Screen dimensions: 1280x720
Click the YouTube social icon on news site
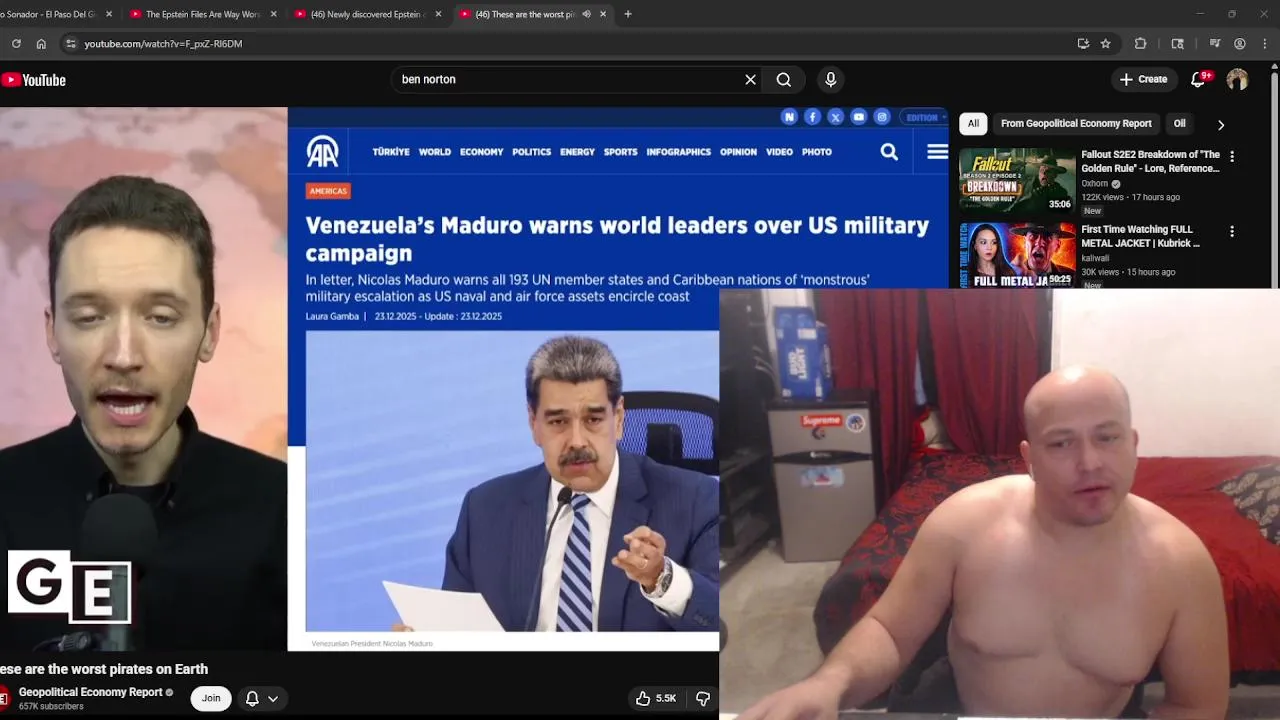858,117
